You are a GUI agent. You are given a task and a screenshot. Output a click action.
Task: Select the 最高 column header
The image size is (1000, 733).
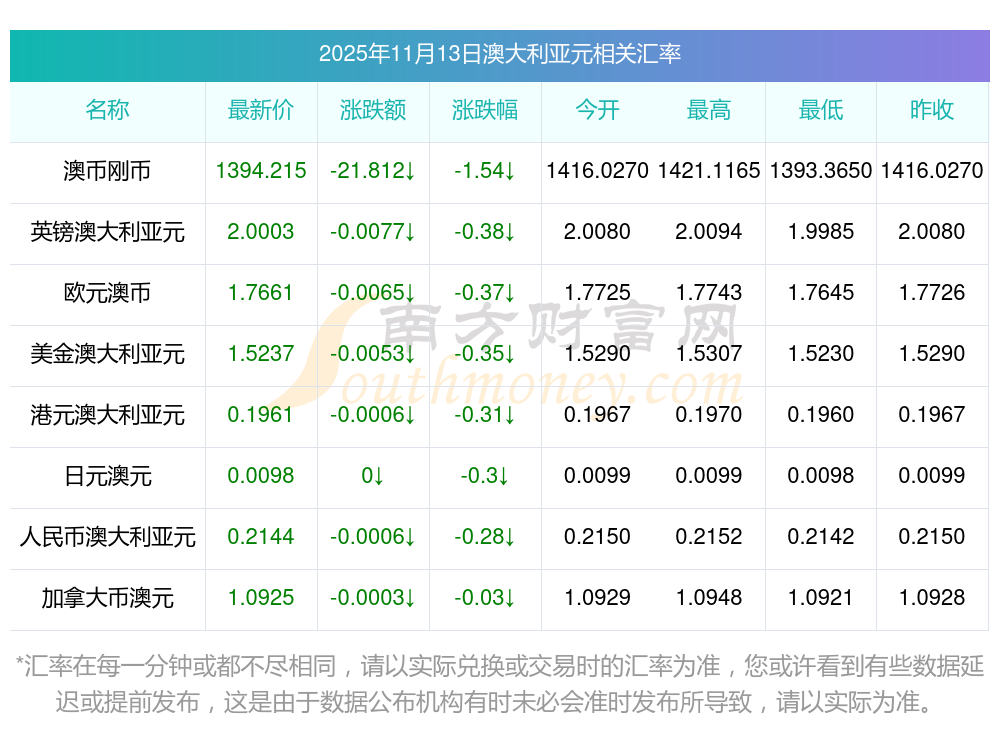[709, 110]
